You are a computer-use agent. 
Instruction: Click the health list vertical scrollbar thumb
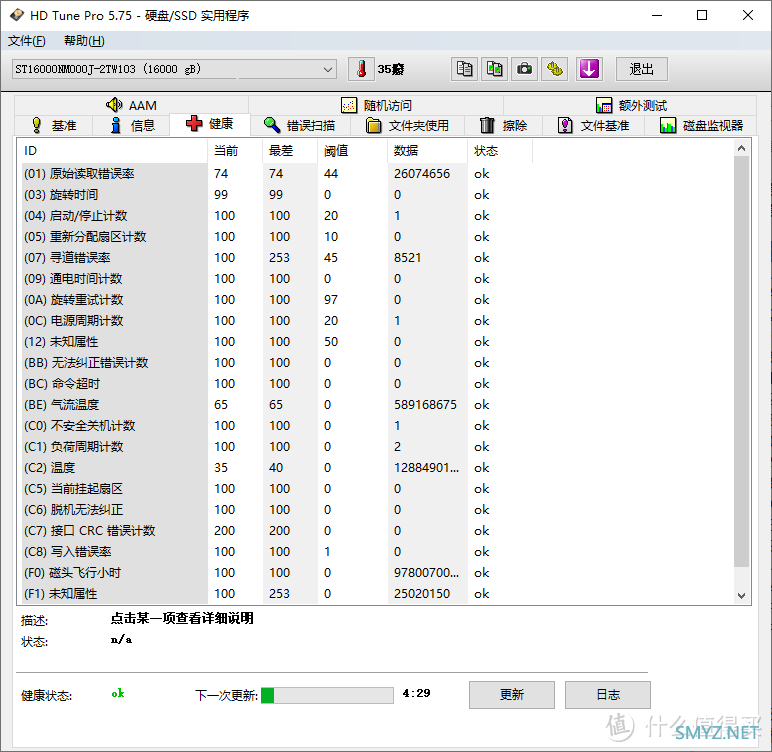pos(741,361)
